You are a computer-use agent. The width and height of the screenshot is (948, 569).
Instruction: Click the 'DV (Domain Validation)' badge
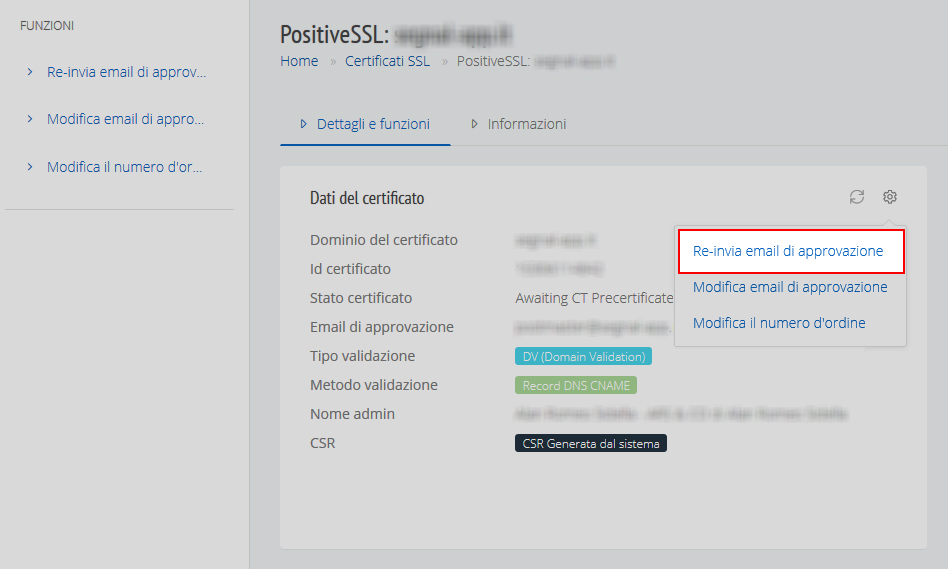click(583, 357)
